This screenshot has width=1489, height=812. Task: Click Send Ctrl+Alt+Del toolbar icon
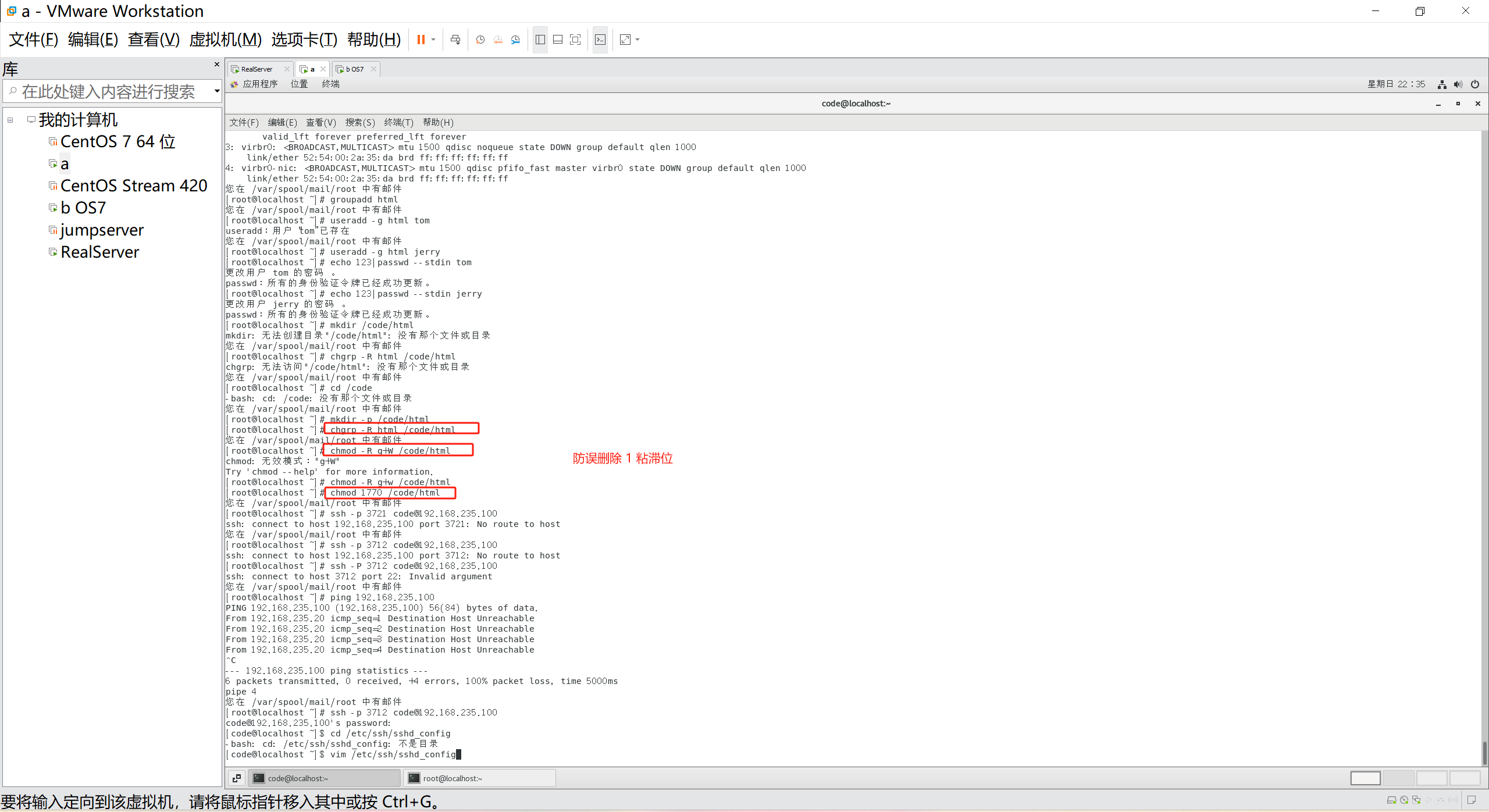(x=455, y=40)
